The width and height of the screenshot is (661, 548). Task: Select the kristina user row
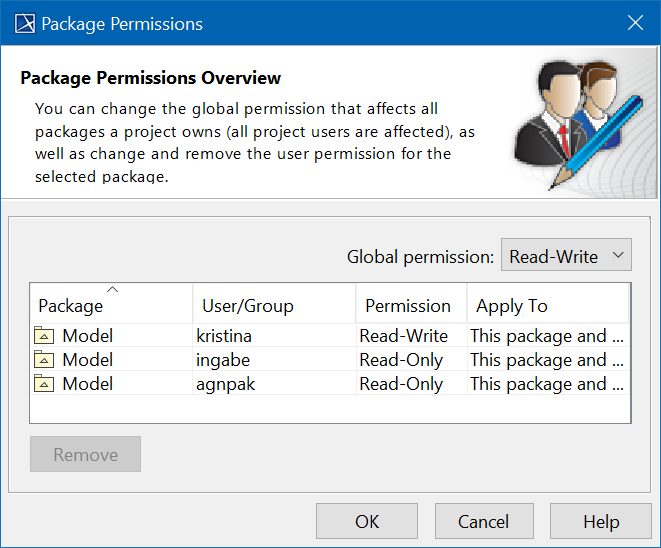pyautogui.click(x=226, y=336)
